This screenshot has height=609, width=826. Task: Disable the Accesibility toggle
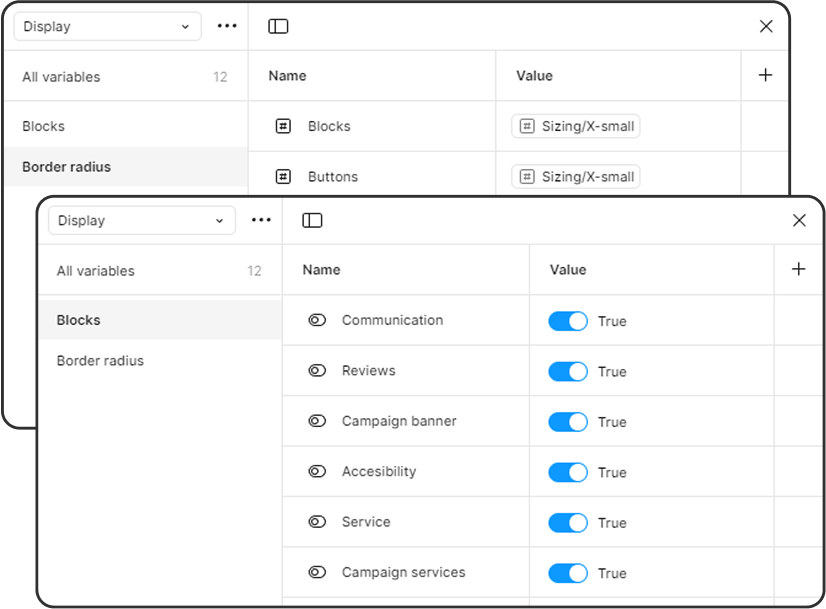[x=568, y=472]
